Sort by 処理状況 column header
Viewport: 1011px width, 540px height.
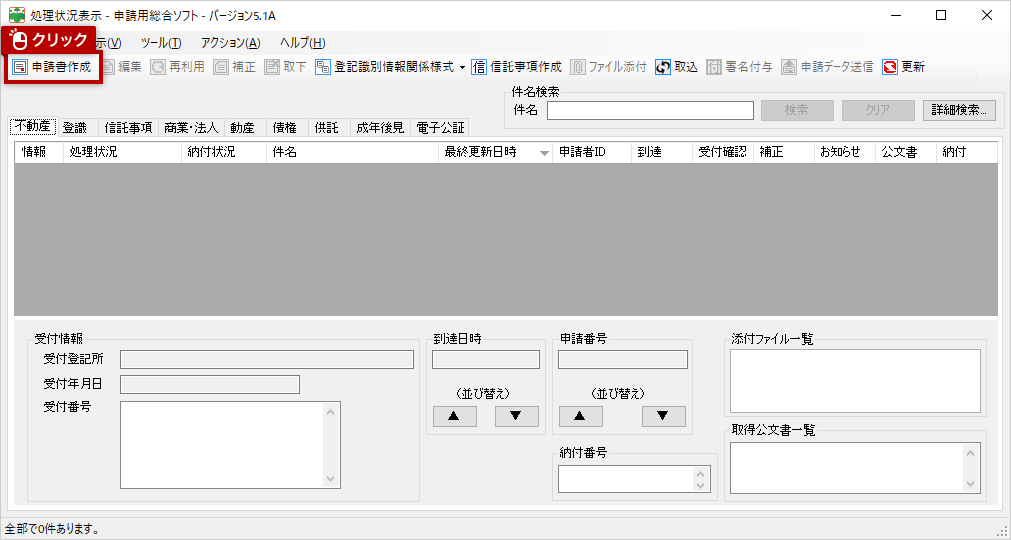[x=123, y=153]
